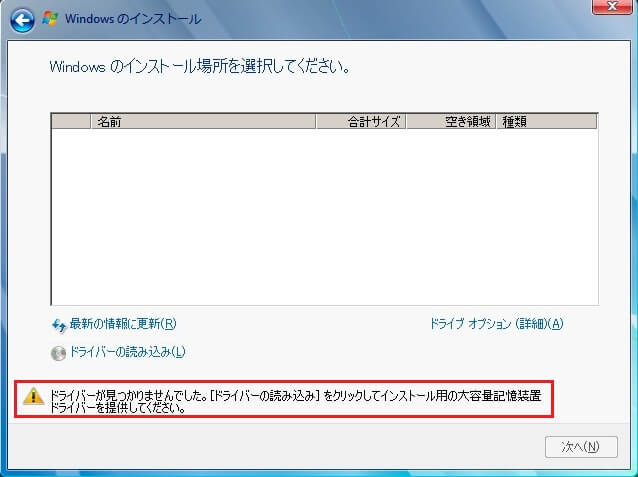Screen dimensions: 638x477
Task: Click the ドライバーが見つかりませんでした warning message
Action: (295, 401)
